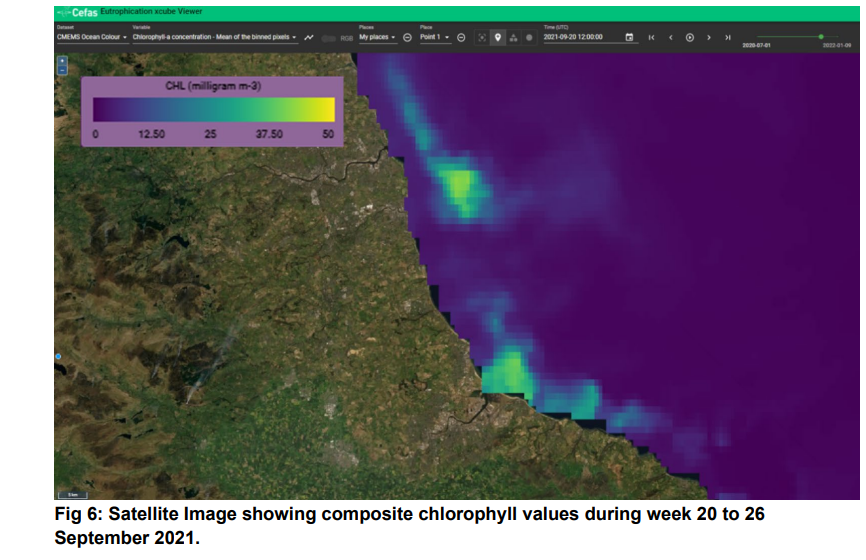866x560 pixels.
Task: Zoom in the map with plus button
Action: coord(62,61)
